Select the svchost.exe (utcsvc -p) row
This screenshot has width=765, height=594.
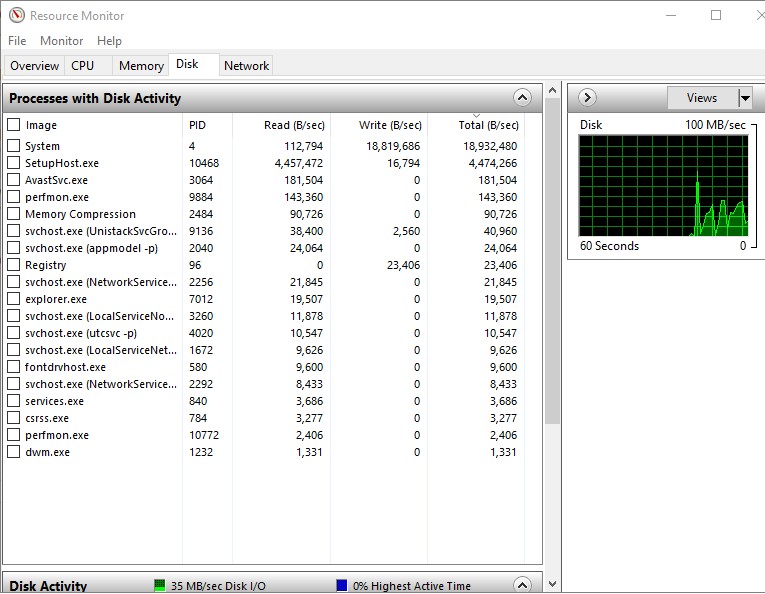(263, 333)
